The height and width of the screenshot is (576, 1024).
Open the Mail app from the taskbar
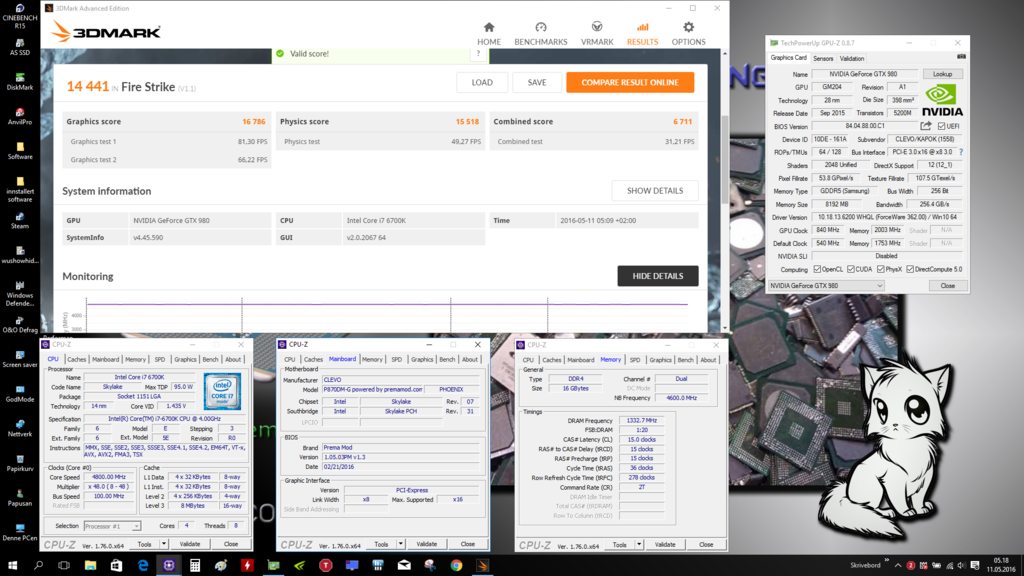click(404, 565)
